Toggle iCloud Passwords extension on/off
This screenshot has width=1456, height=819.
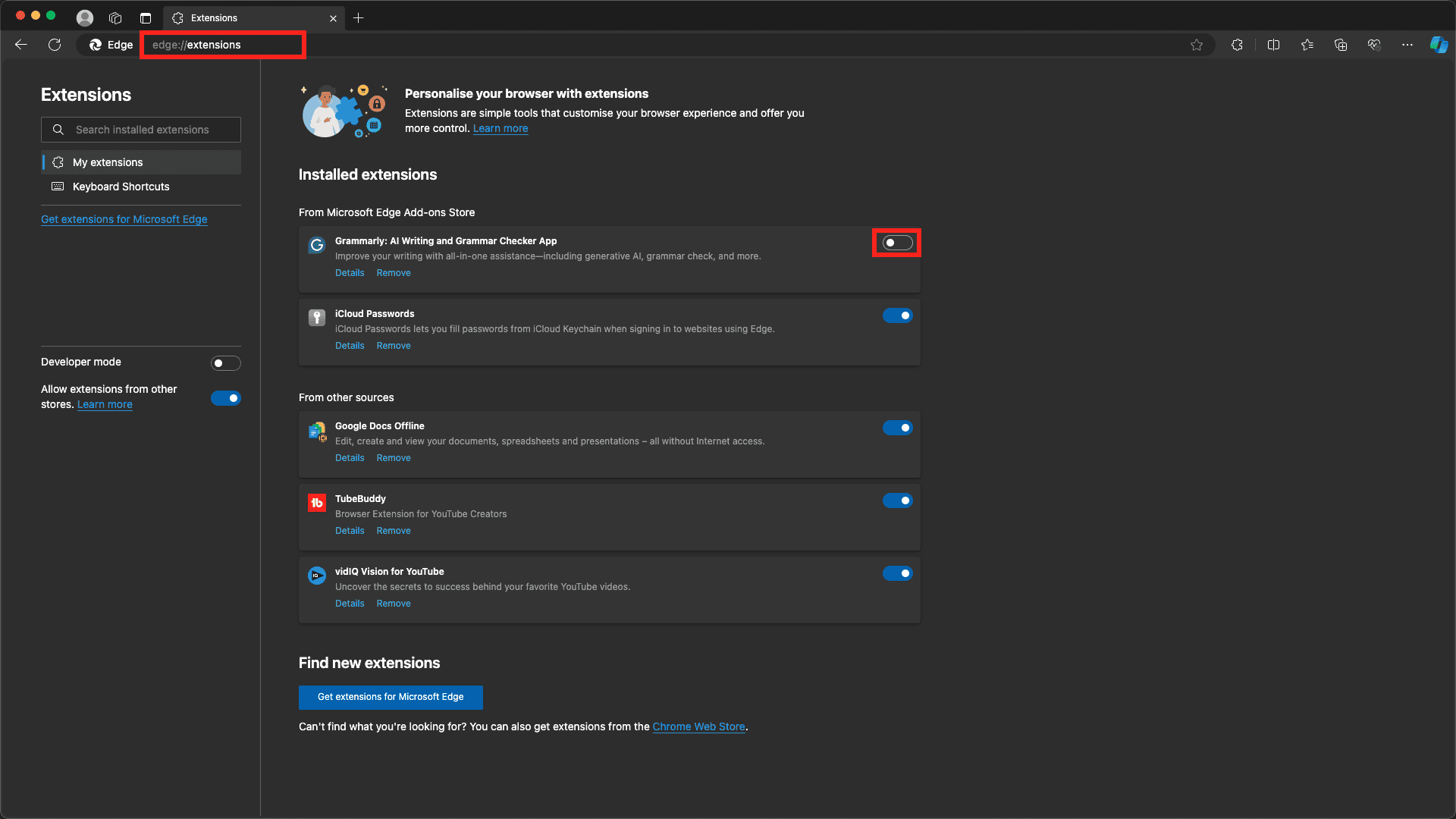click(x=898, y=315)
